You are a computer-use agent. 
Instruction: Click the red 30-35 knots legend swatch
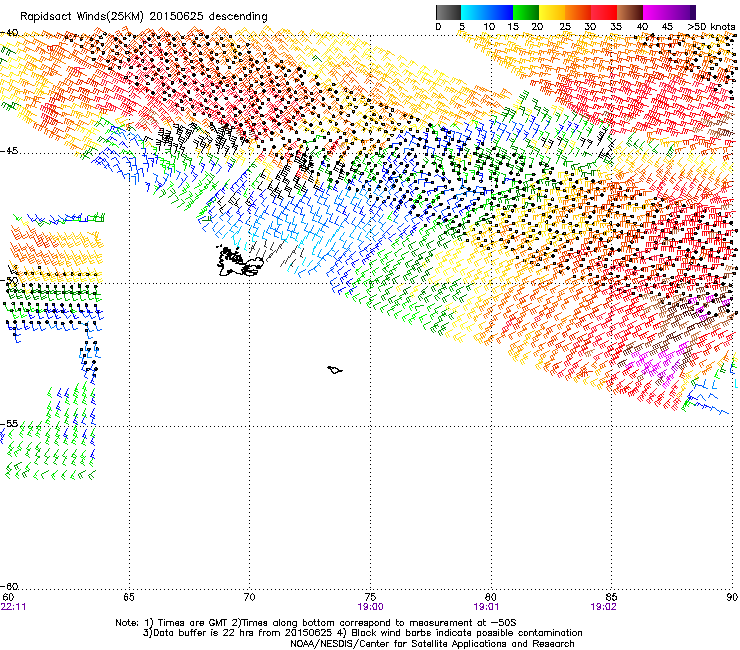[x=604, y=12]
